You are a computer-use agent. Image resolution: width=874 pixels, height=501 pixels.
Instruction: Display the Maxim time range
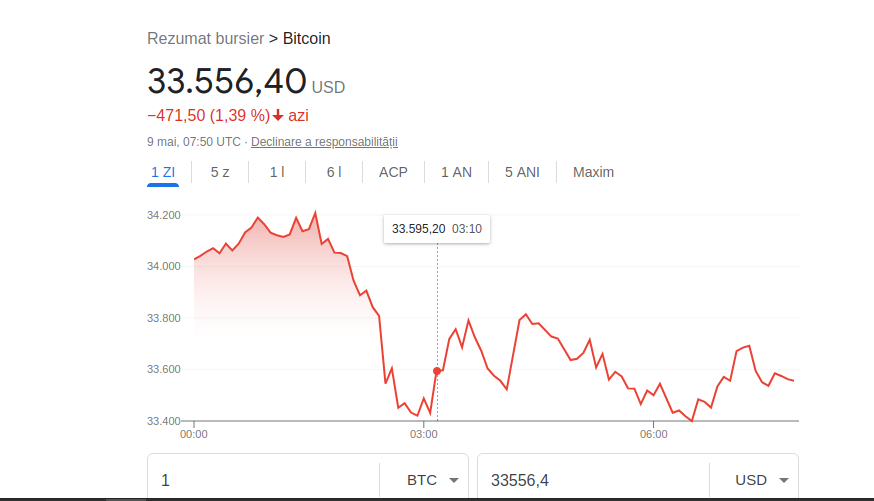[x=593, y=172]
